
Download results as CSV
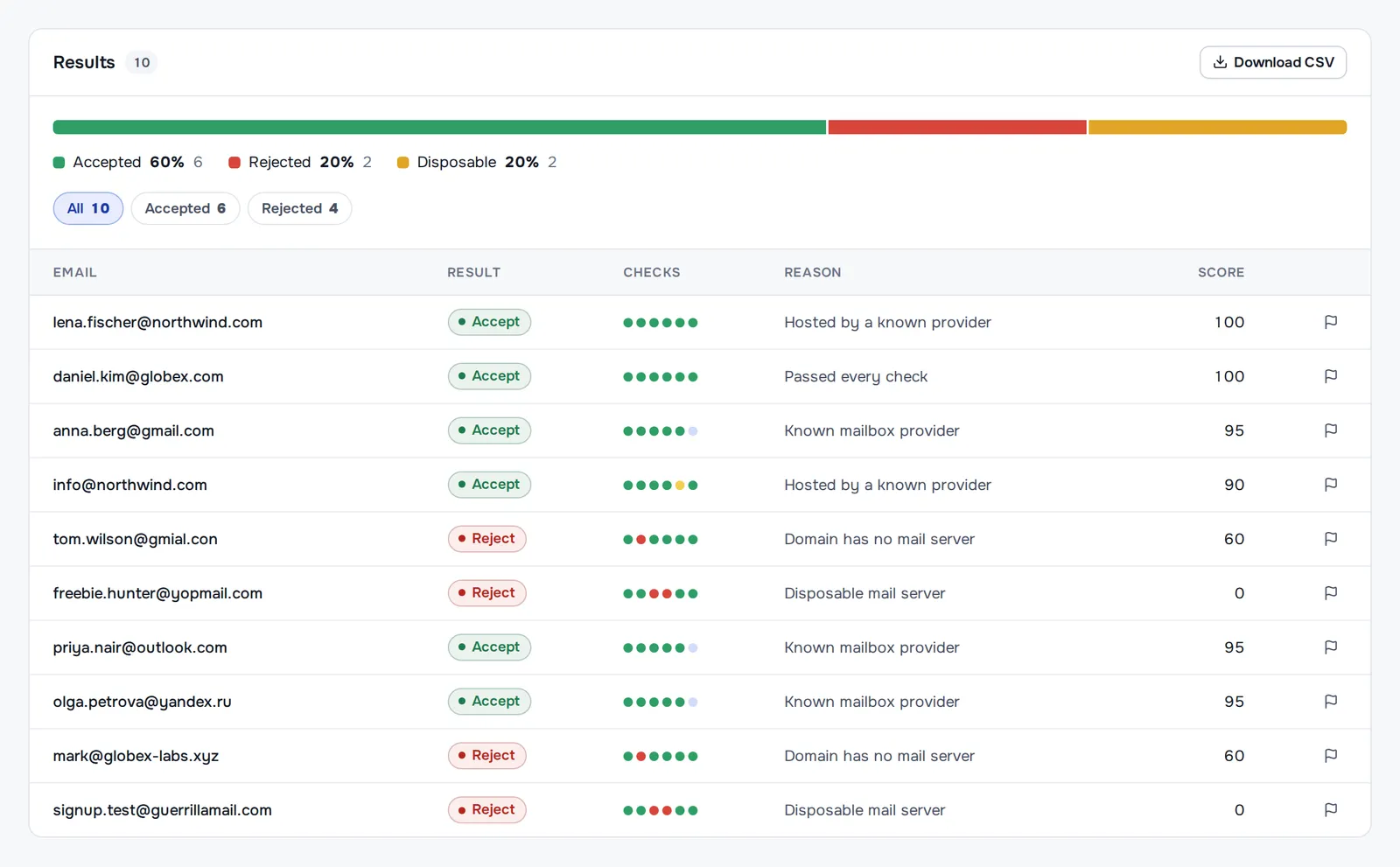coord(1272,62)
